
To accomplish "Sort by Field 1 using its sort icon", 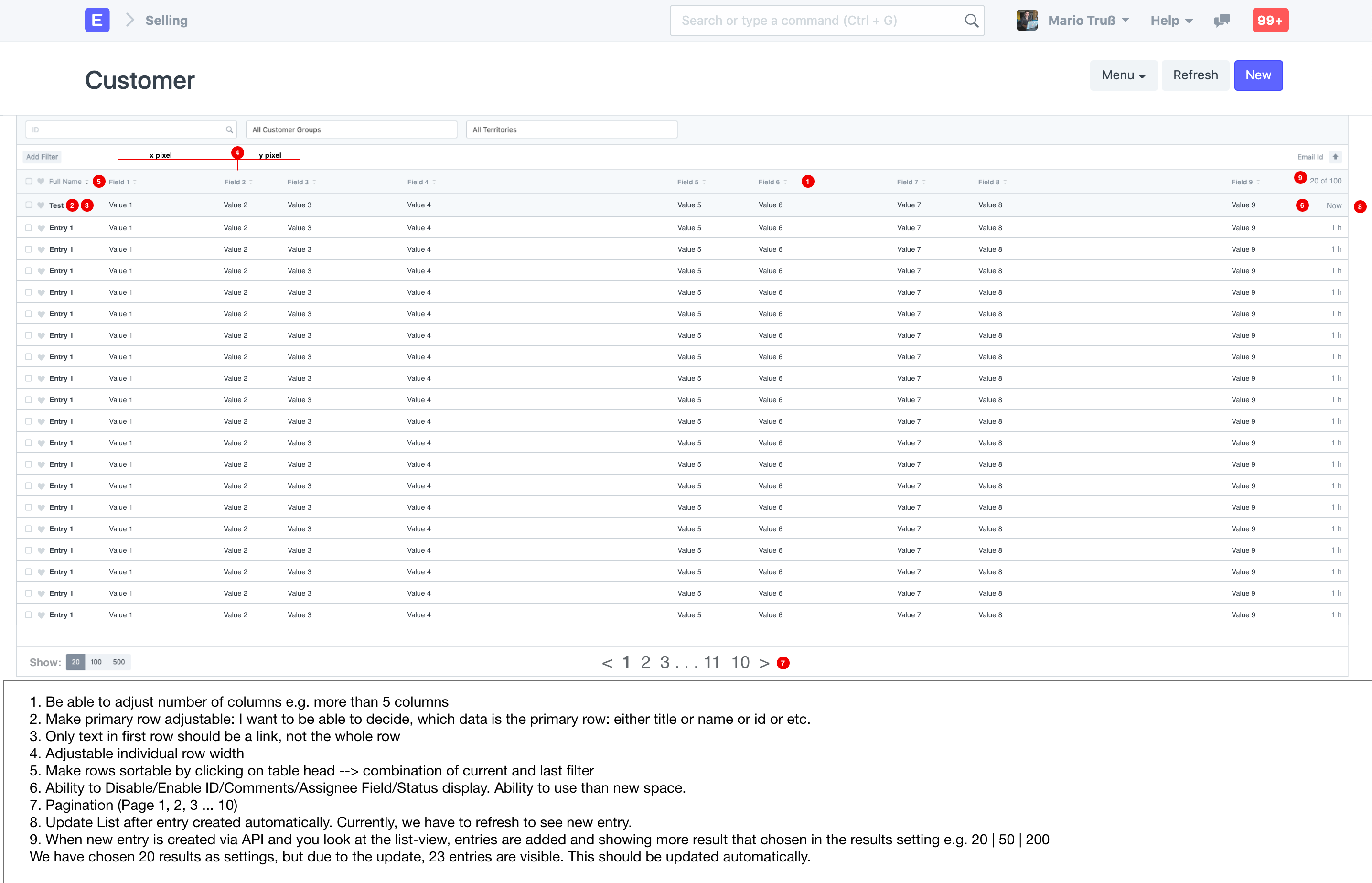I will pos(136,181).
